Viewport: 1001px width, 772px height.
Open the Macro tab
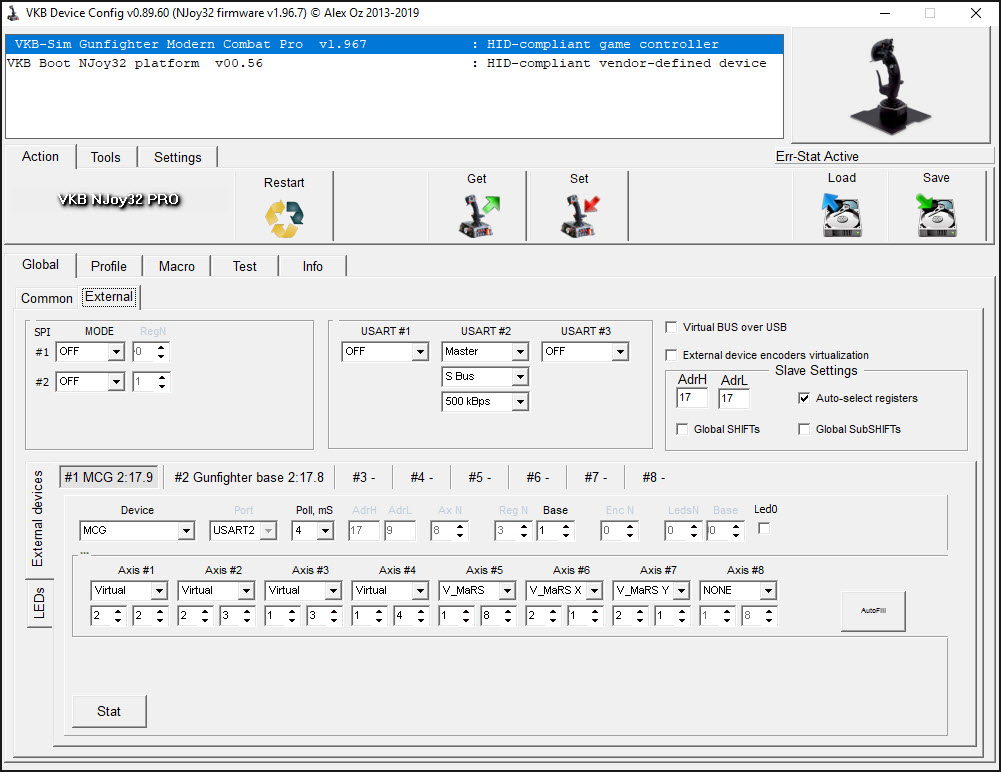[x=177, y=266]
